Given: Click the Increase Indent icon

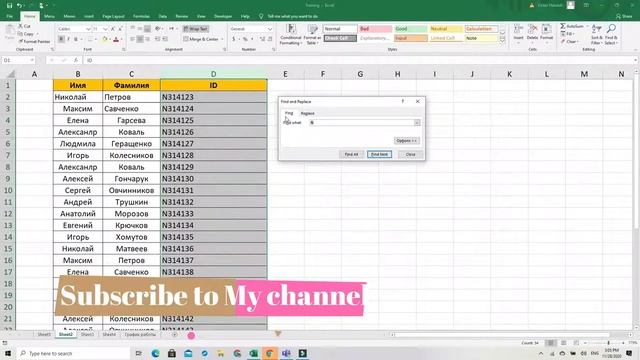Looking at the screenshot, I should (165, 39).
